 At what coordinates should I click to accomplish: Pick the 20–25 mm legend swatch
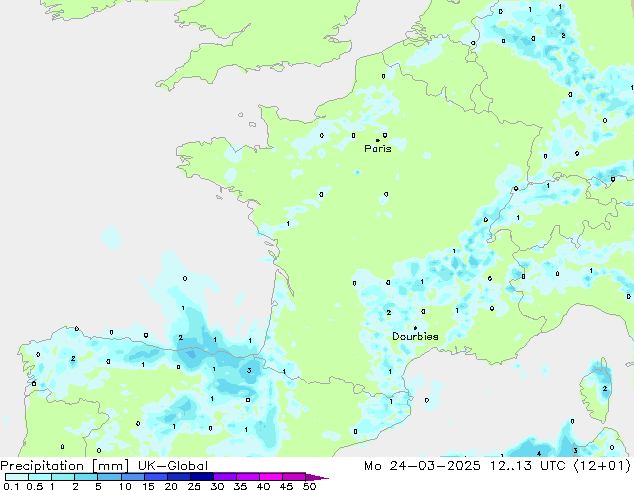[178, 477]
